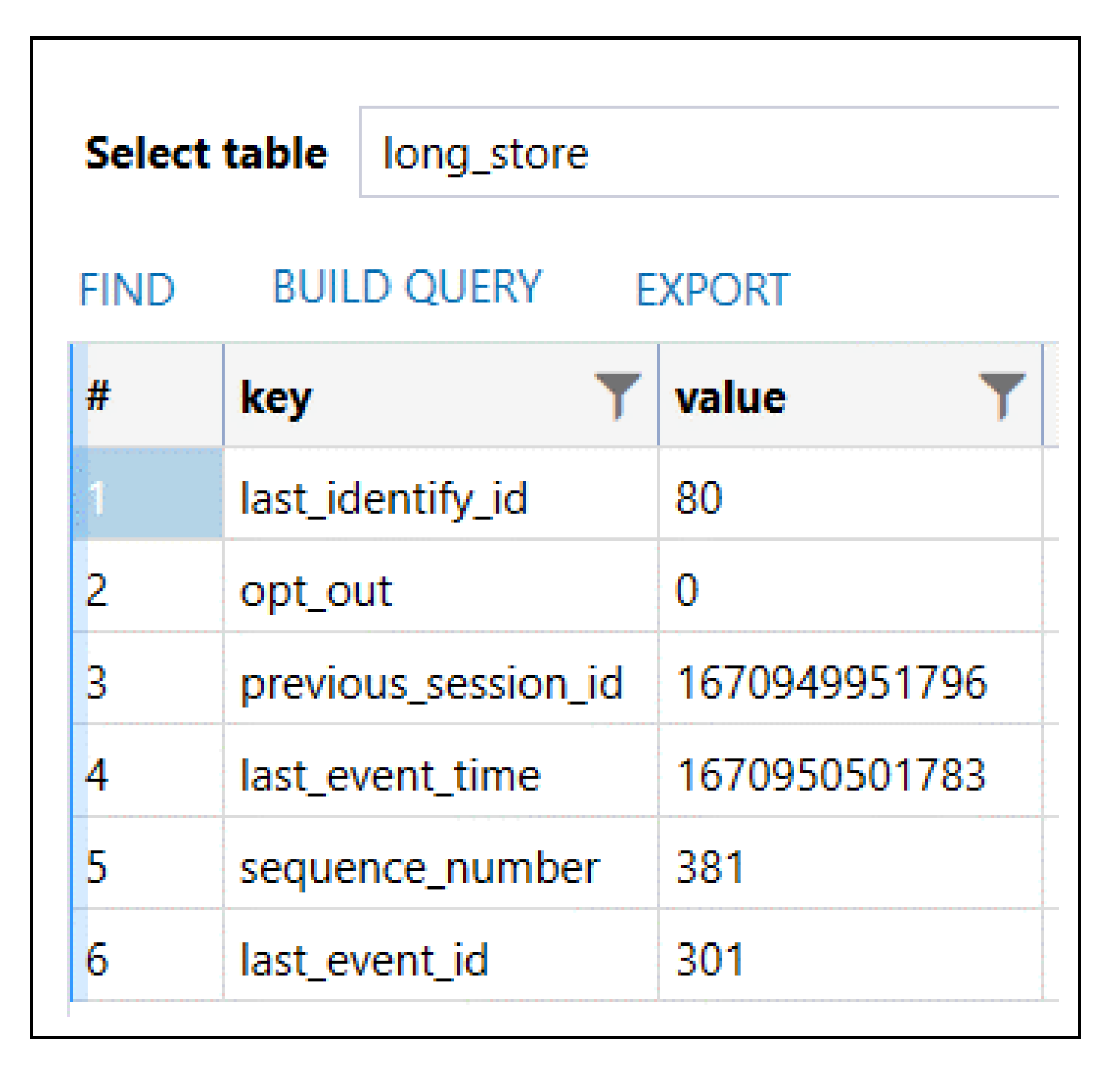This screenshot has width=1120, height=1078.
Task: Click the filter icon in value column
Action: (1001, 394)
